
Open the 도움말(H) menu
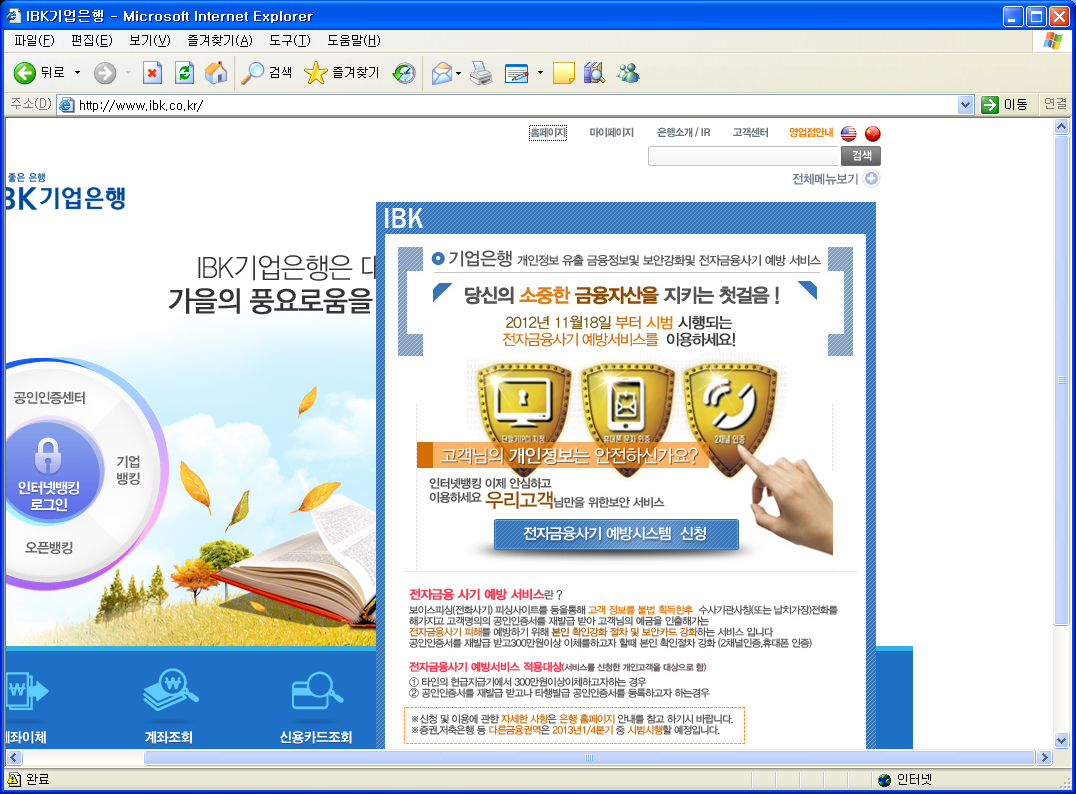point(353,40)
